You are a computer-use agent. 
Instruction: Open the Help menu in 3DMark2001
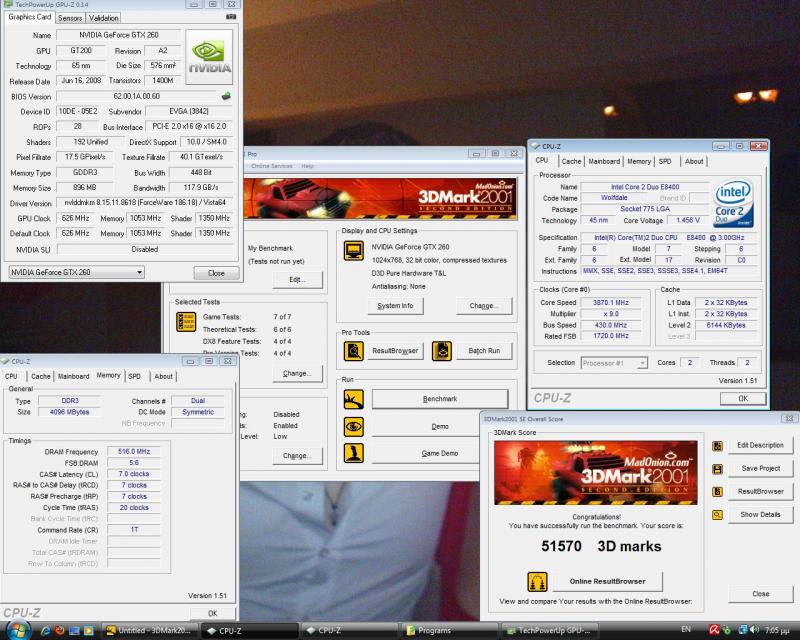(307, 166)
